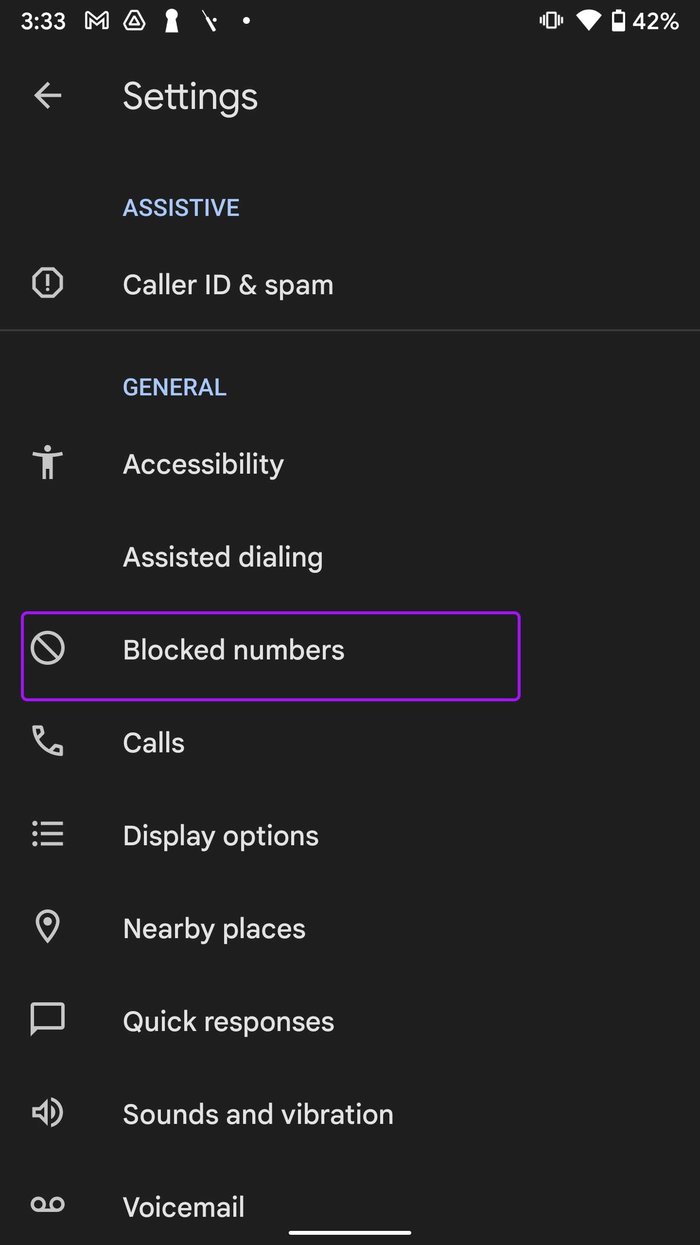Screen dimensions: 700x1245
Task: Tap the Accessibility person icon
Action: 47,463
